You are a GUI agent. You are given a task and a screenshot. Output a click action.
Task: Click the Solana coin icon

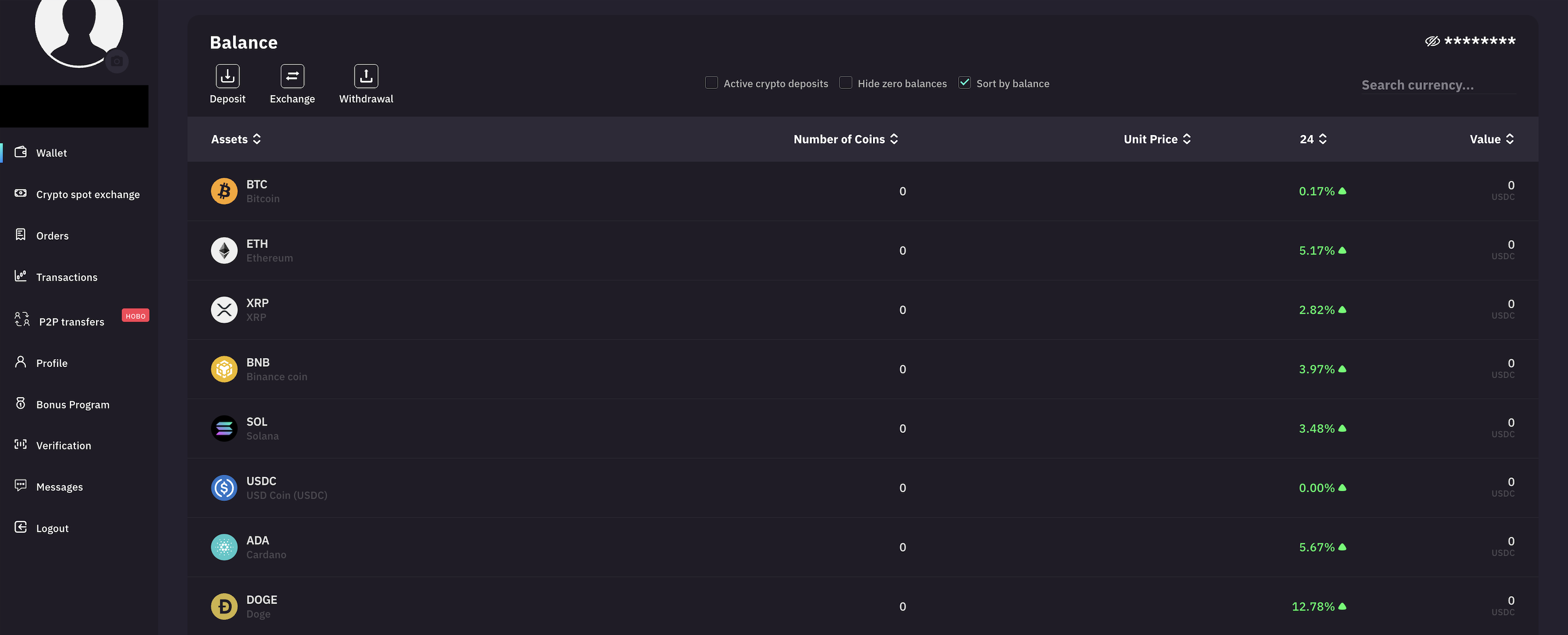point(224,428)
